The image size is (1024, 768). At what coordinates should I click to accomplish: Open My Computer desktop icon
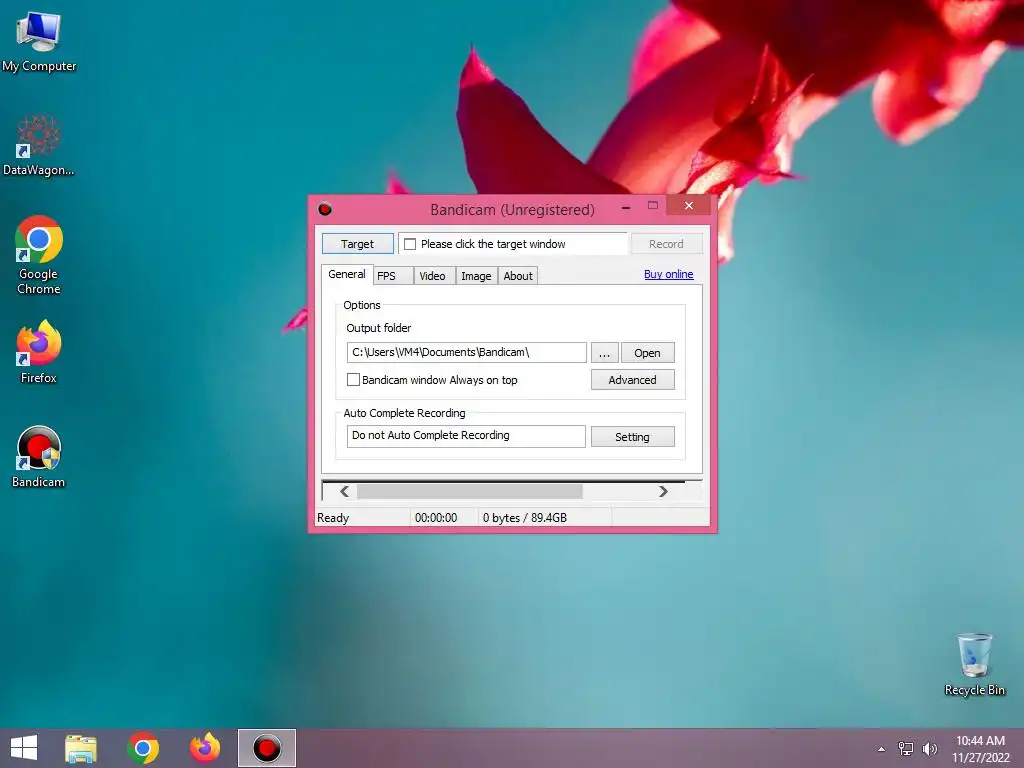[39, 42]
